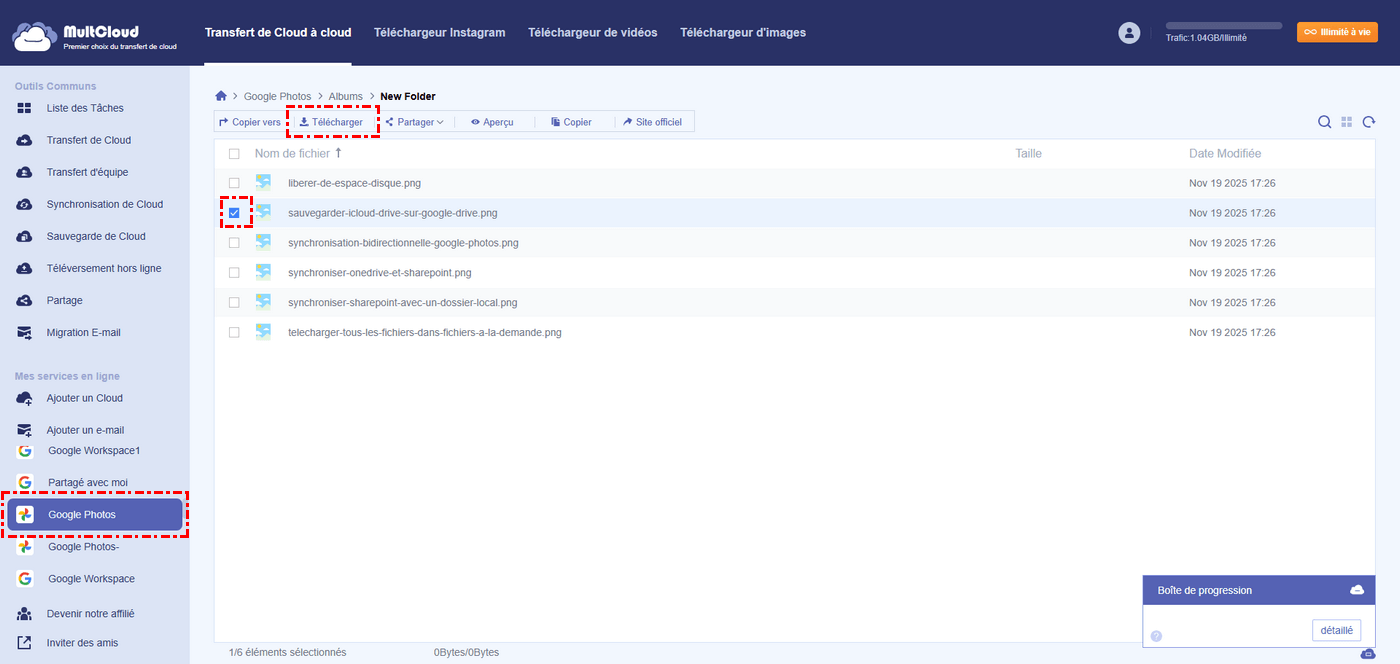Click the 1/6 éléments sélectionnés status text
Screen dimensions: 1400x664
(x=287, y=652)
